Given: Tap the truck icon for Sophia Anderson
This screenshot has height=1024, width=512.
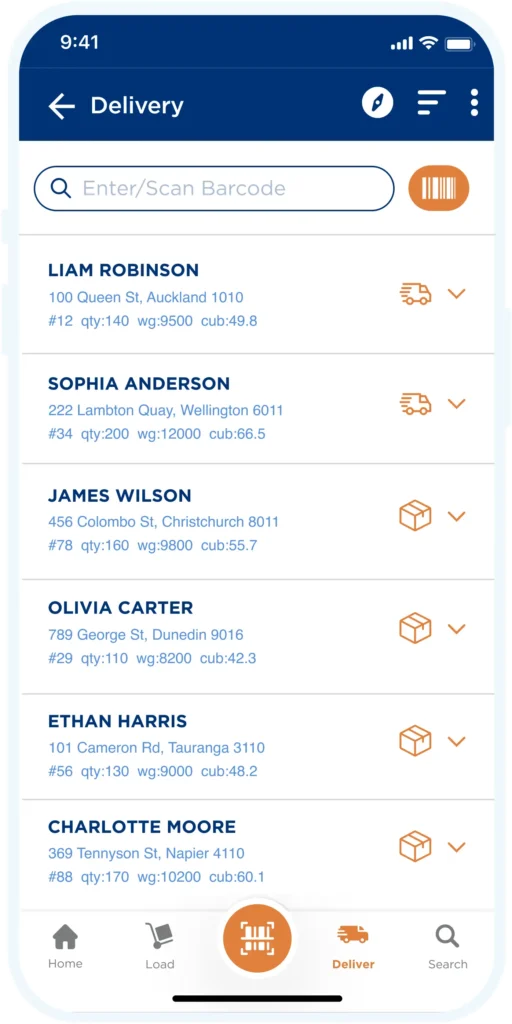Looking at the screenshot, I should [x=415, y=404].
